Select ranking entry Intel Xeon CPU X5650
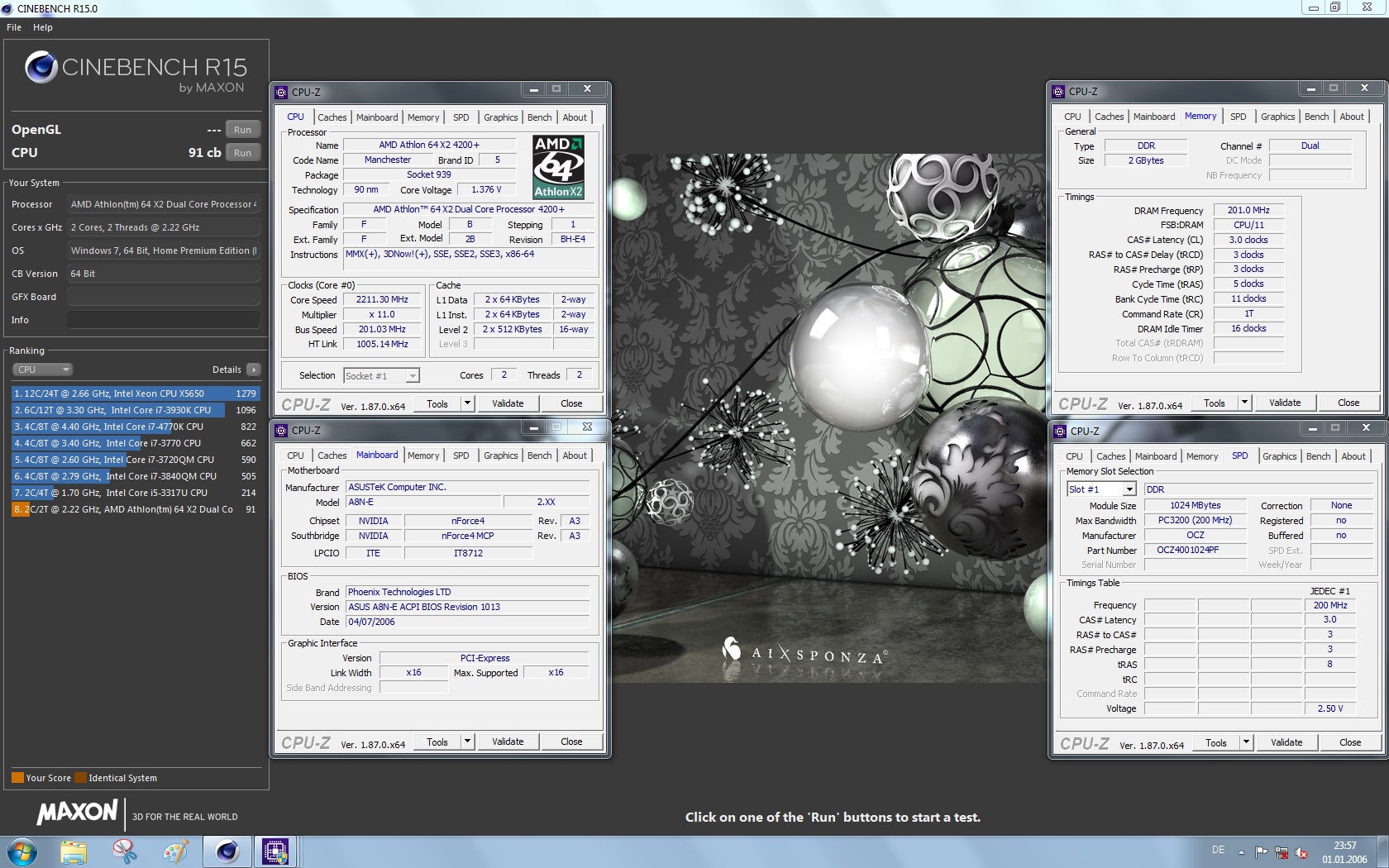 pyautogui.click(x=136, y=393)
